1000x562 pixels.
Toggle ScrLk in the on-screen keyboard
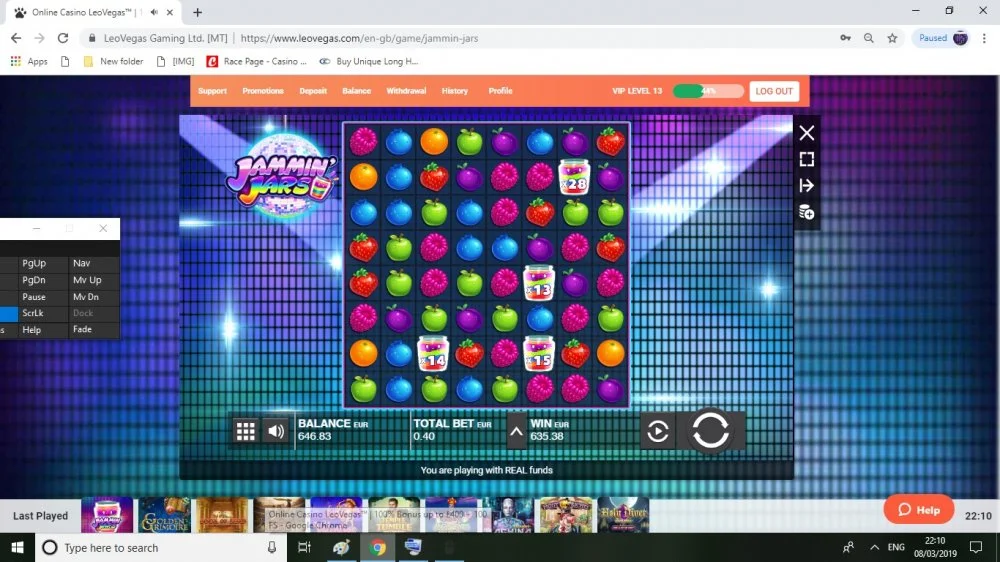(33, 313)
